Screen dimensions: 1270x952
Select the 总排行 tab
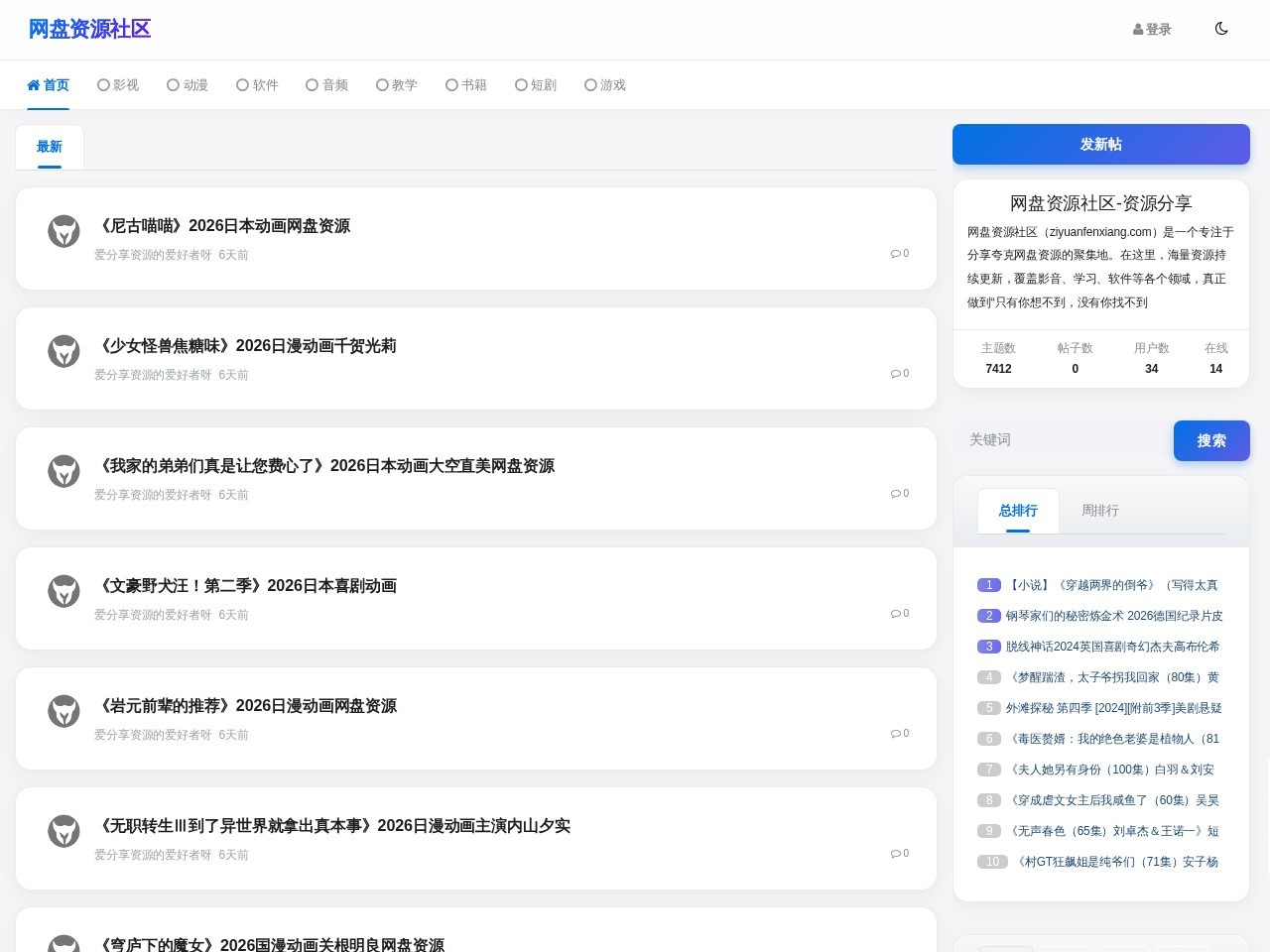[x=1018, y=511]
